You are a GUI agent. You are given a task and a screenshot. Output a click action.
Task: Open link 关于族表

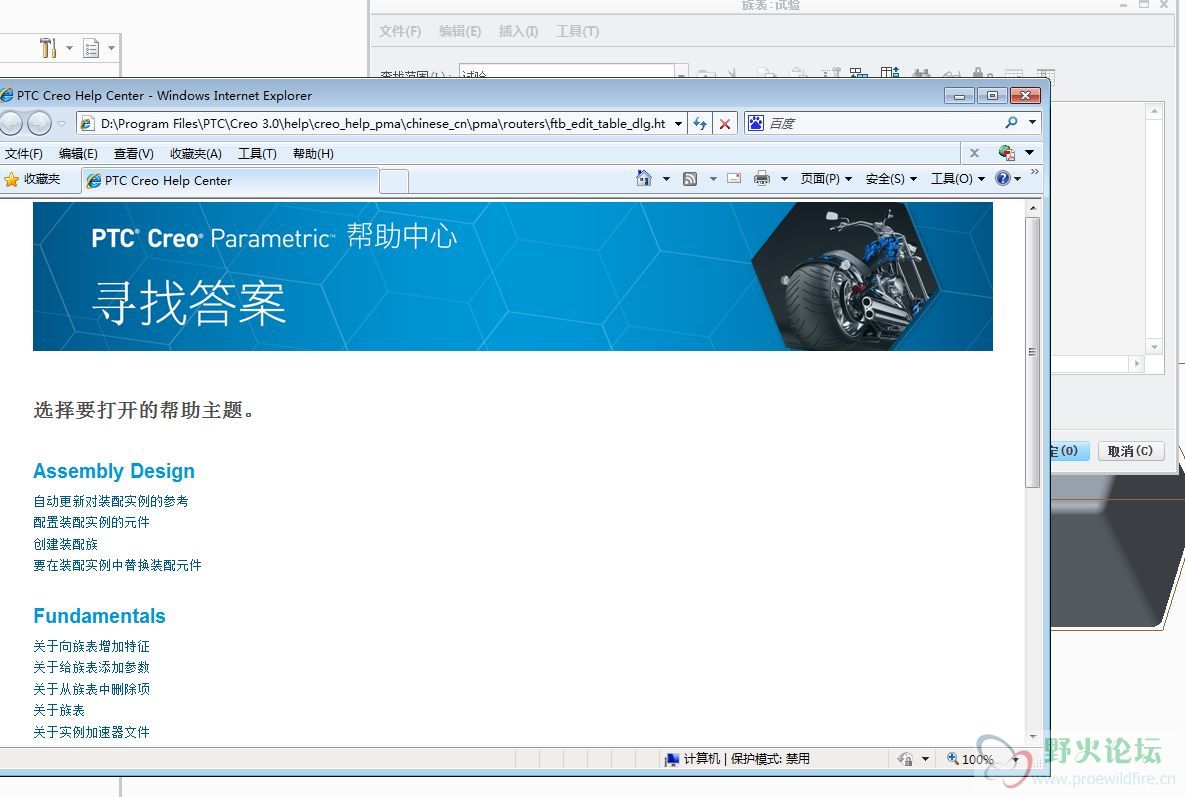(x=59, y=710)
